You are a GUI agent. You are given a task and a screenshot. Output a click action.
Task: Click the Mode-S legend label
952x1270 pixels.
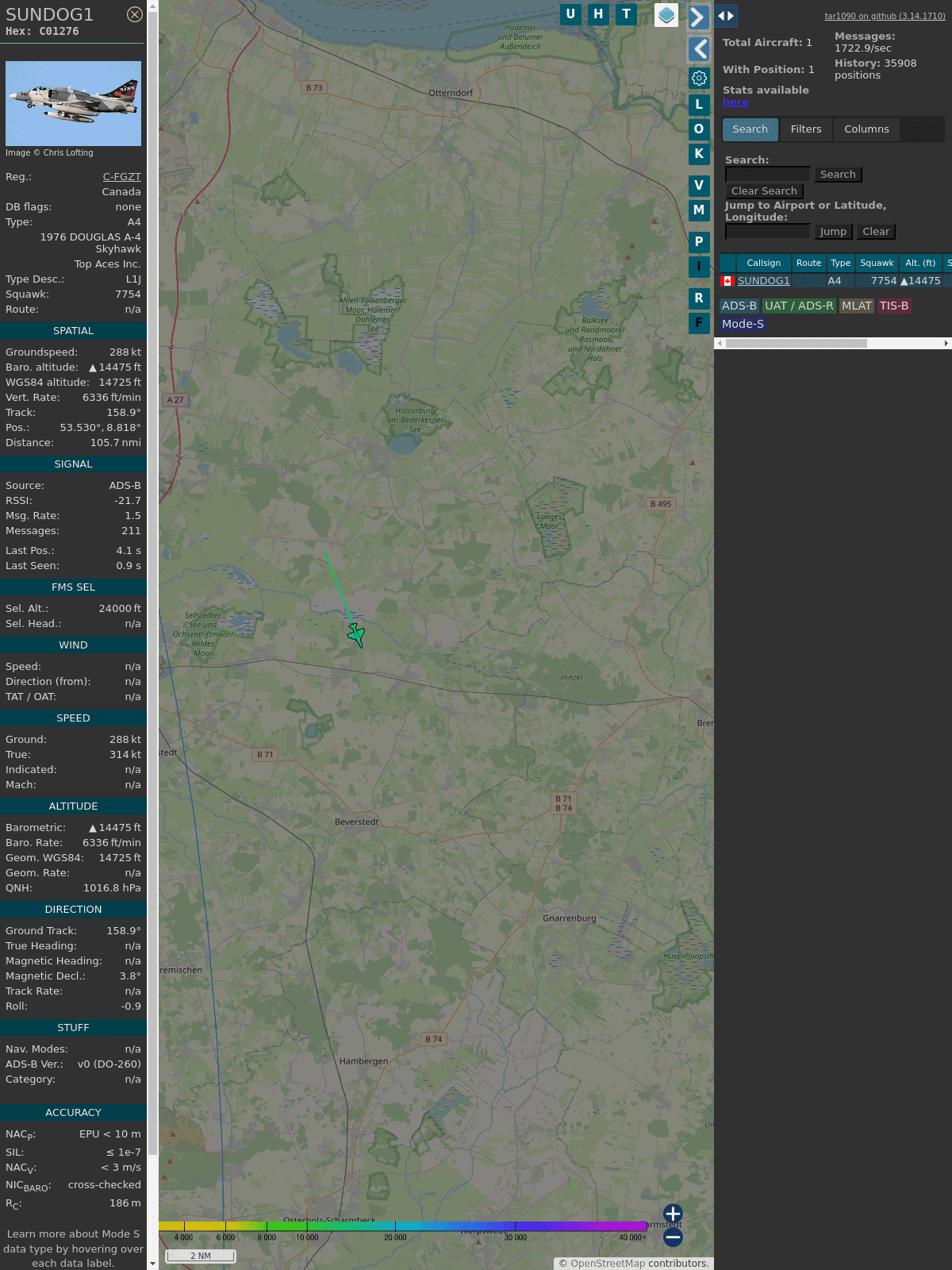click(x=743, y=324)
